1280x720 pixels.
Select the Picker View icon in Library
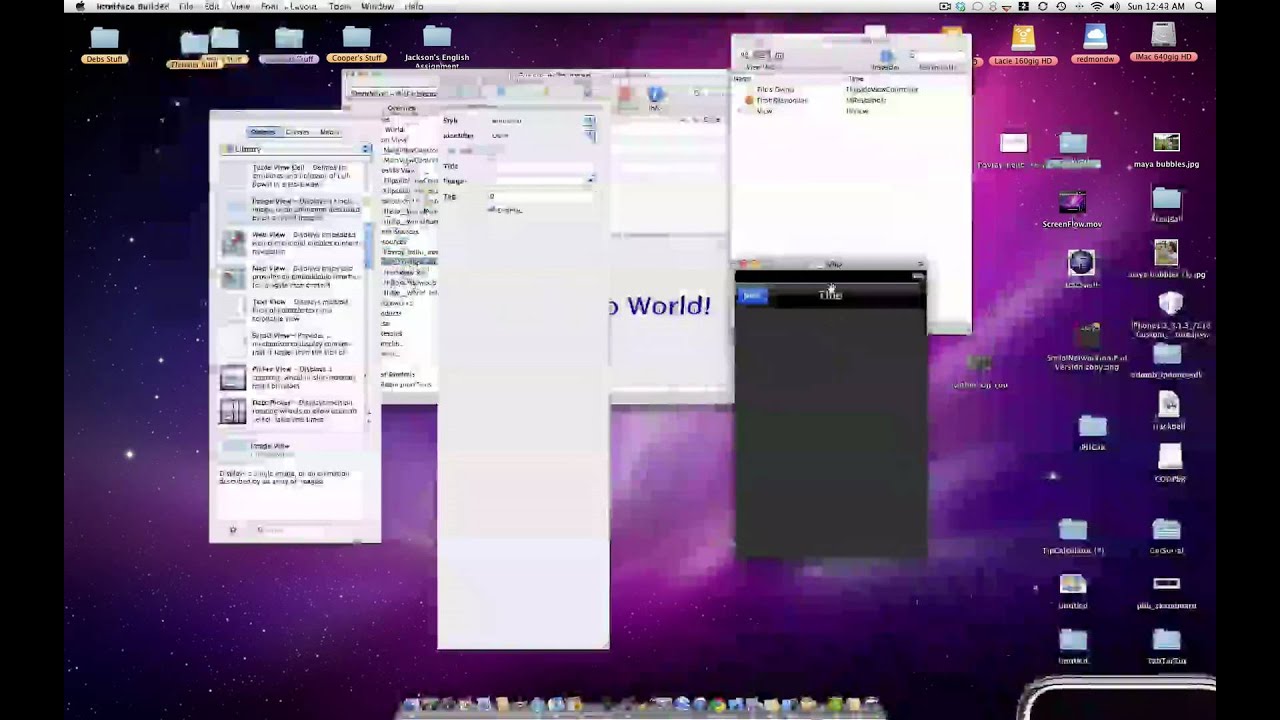click(233, 377)
